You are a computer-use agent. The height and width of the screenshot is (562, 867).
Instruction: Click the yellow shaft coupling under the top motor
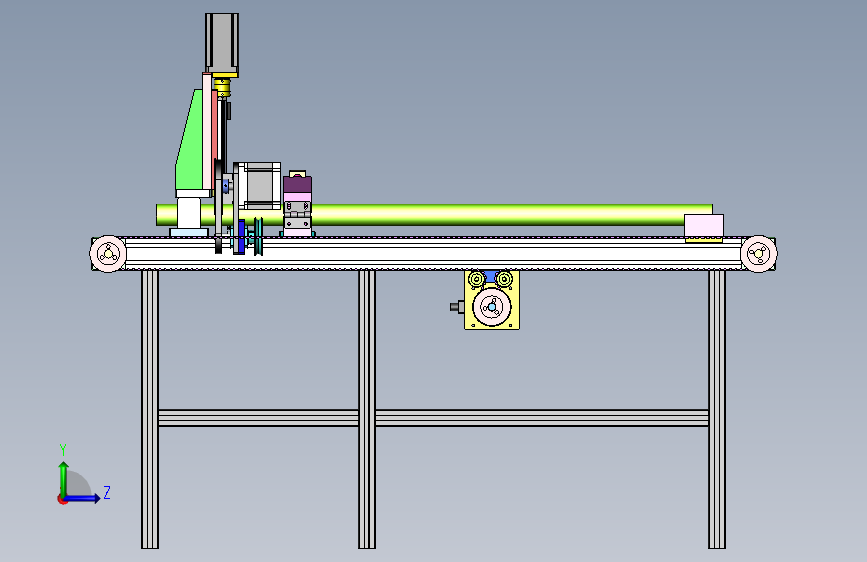222,87
